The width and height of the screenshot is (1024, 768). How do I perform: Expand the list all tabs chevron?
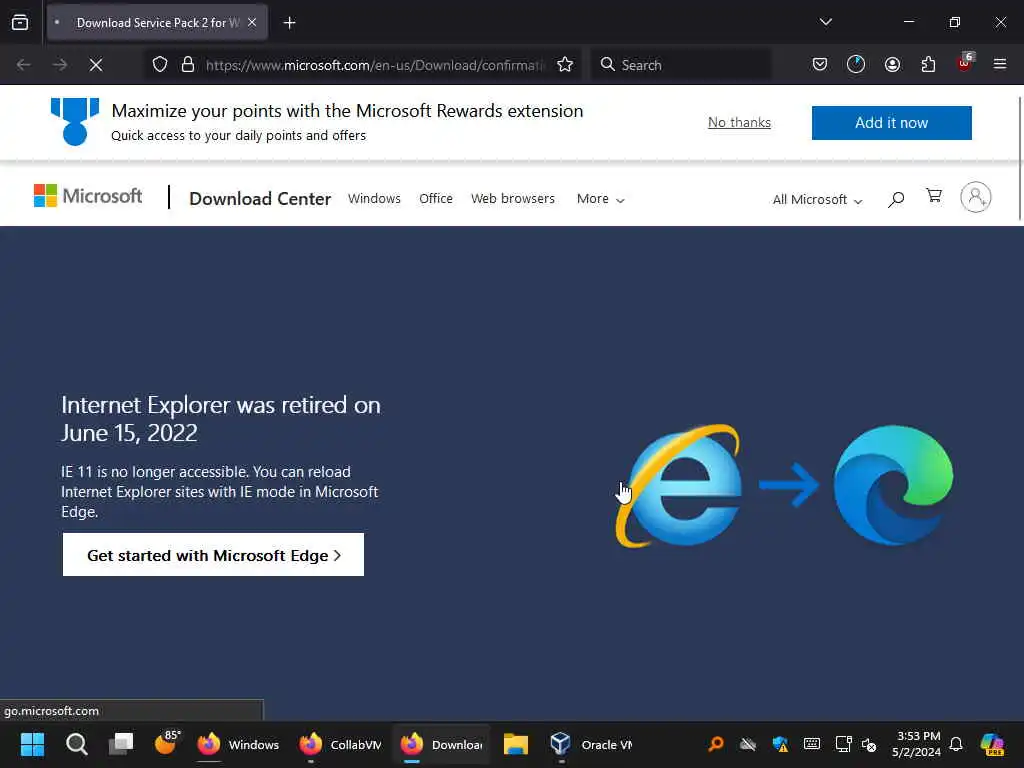(825, 22)
